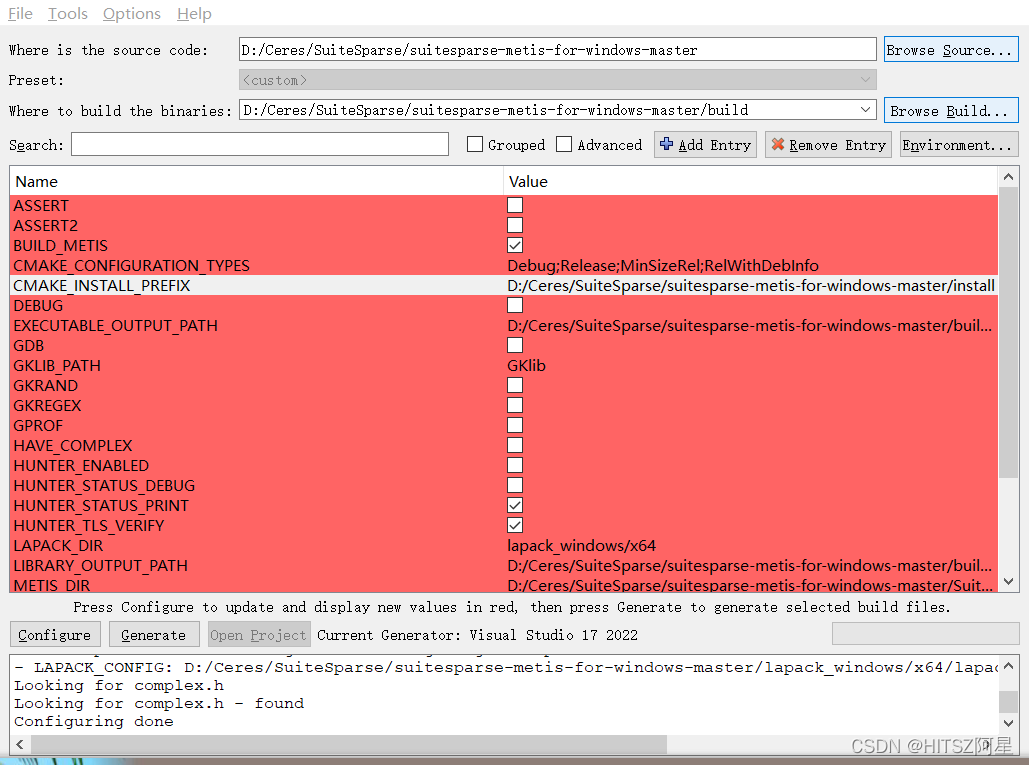Enable the Advanced entries checkbox
The width and height of the screenshot is (1029, 765).
(564, 144)
